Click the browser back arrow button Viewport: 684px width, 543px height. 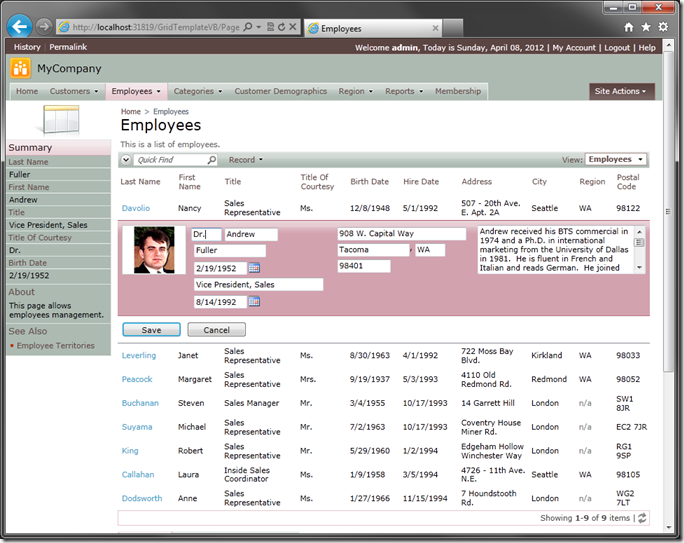(19, 27)
